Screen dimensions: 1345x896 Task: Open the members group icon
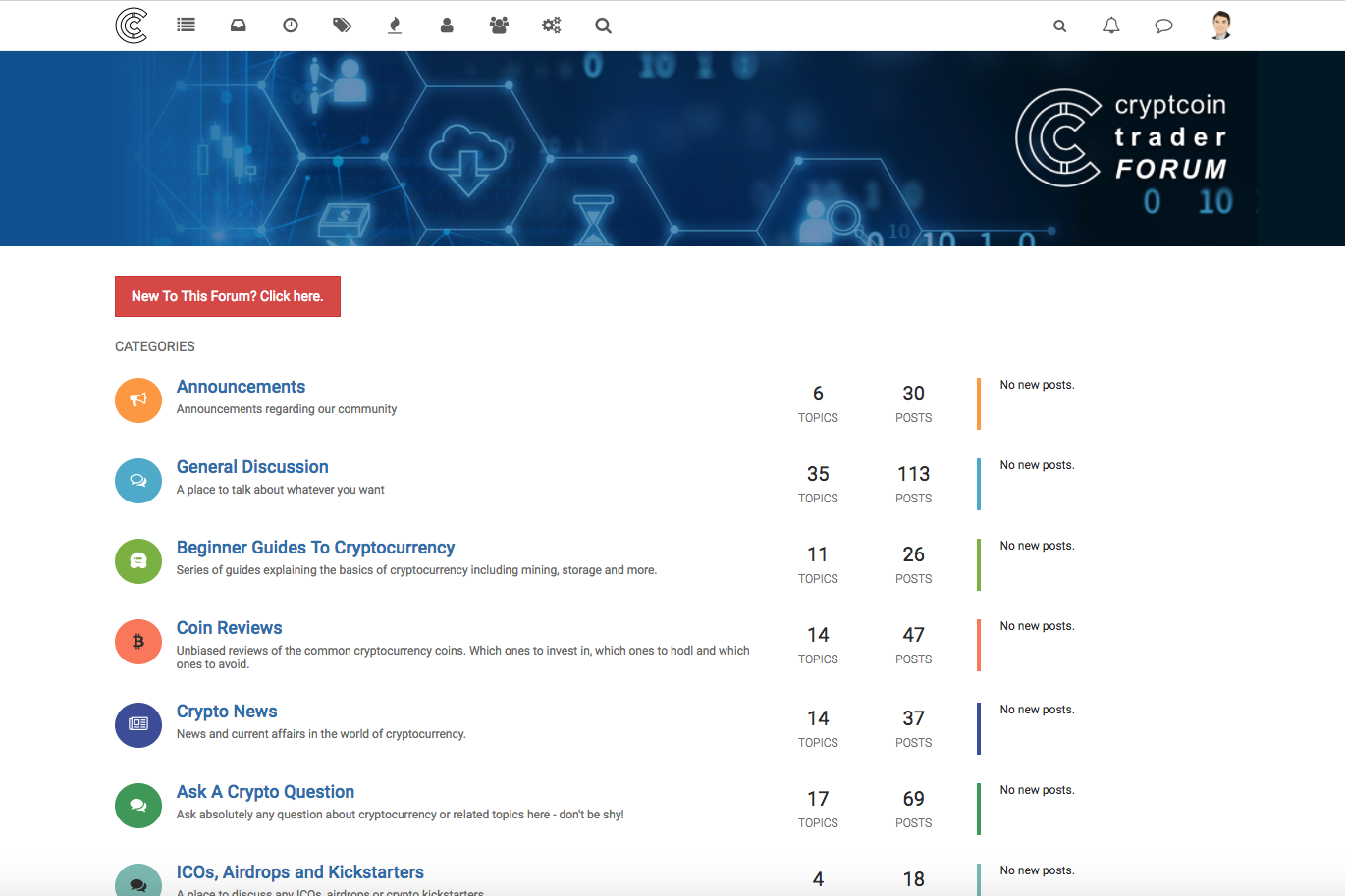498,26
